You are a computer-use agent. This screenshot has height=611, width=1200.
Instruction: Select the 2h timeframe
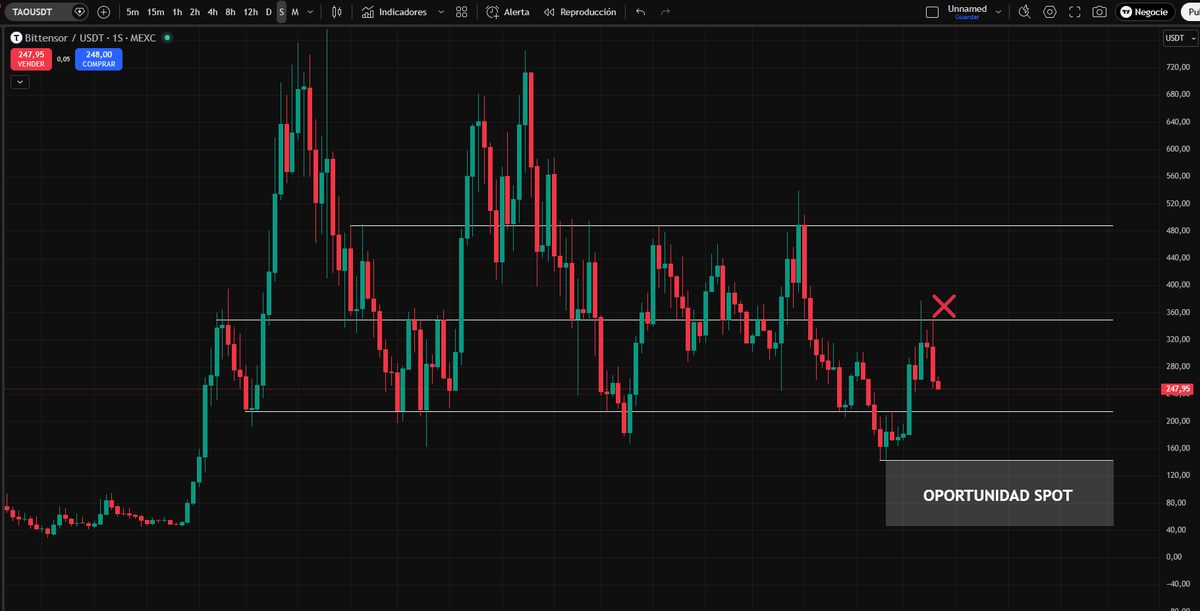coord(194,12)
